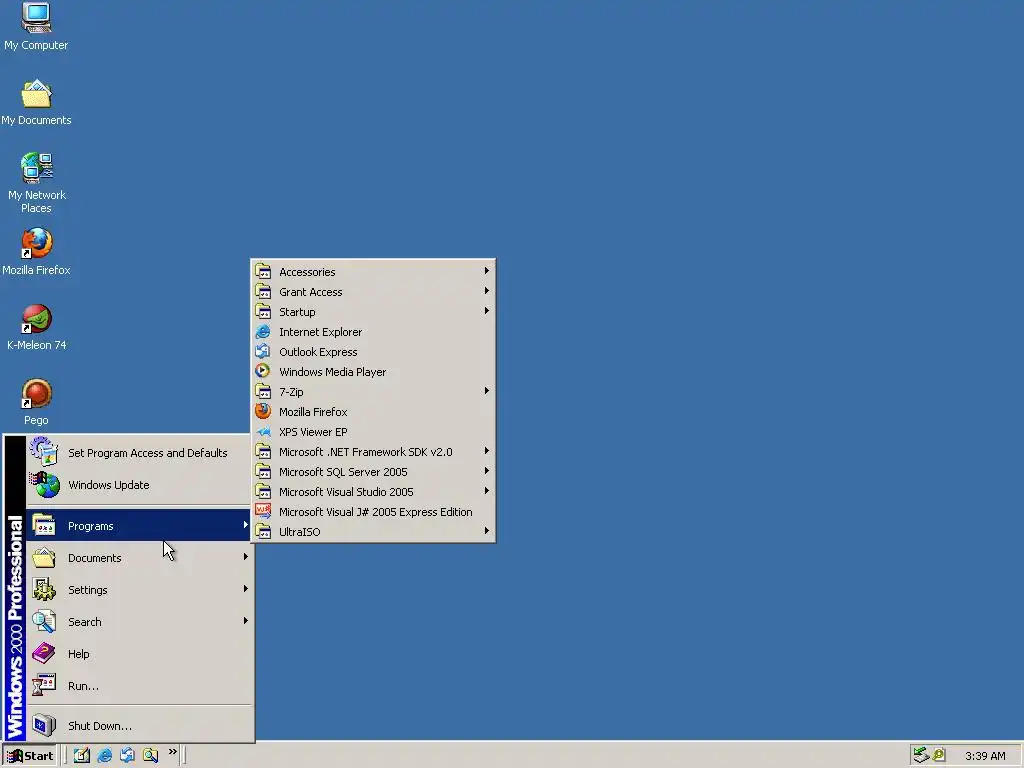1024x768 pixels.
Task: Select Pego desktop shortcut
Action: 36,402
